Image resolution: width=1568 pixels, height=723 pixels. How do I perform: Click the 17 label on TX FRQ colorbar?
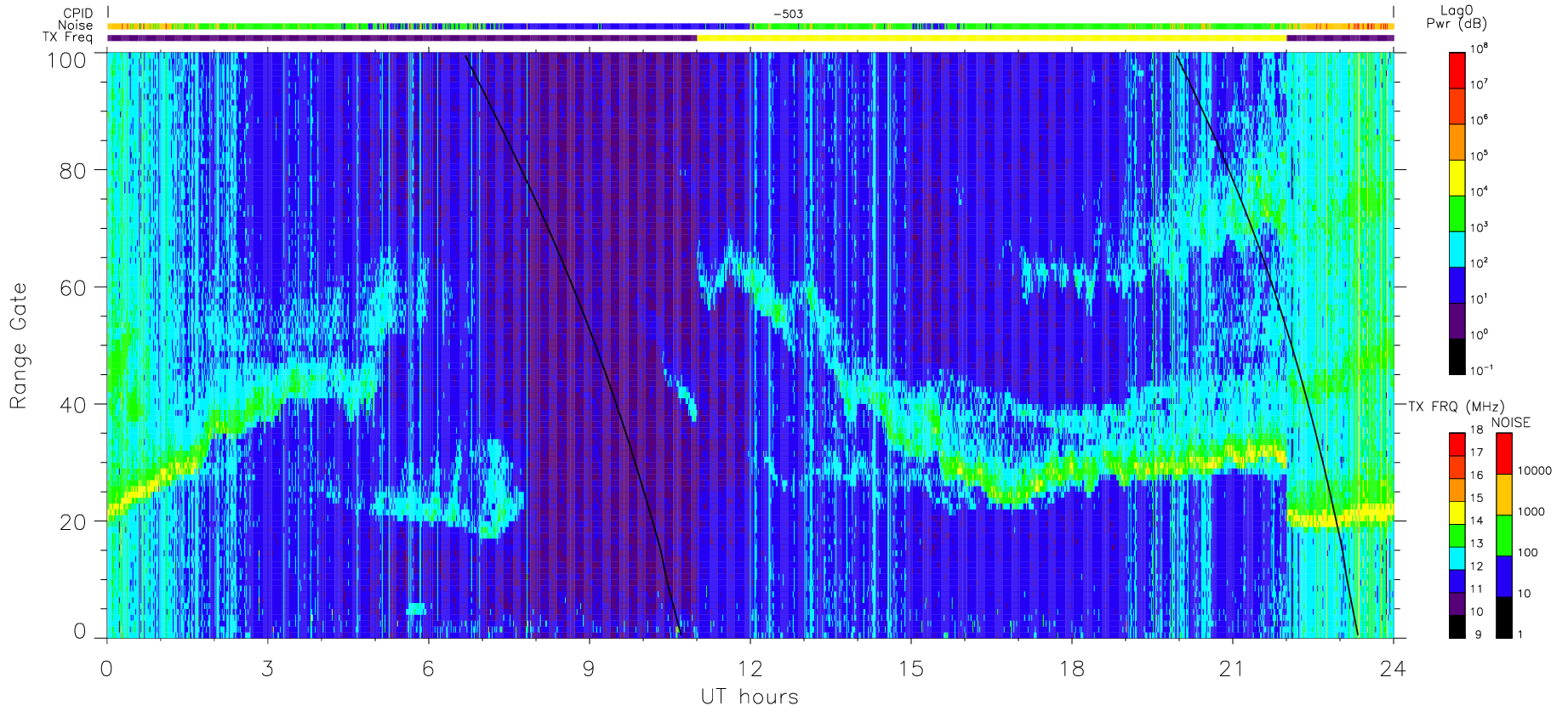(1477, 453)
